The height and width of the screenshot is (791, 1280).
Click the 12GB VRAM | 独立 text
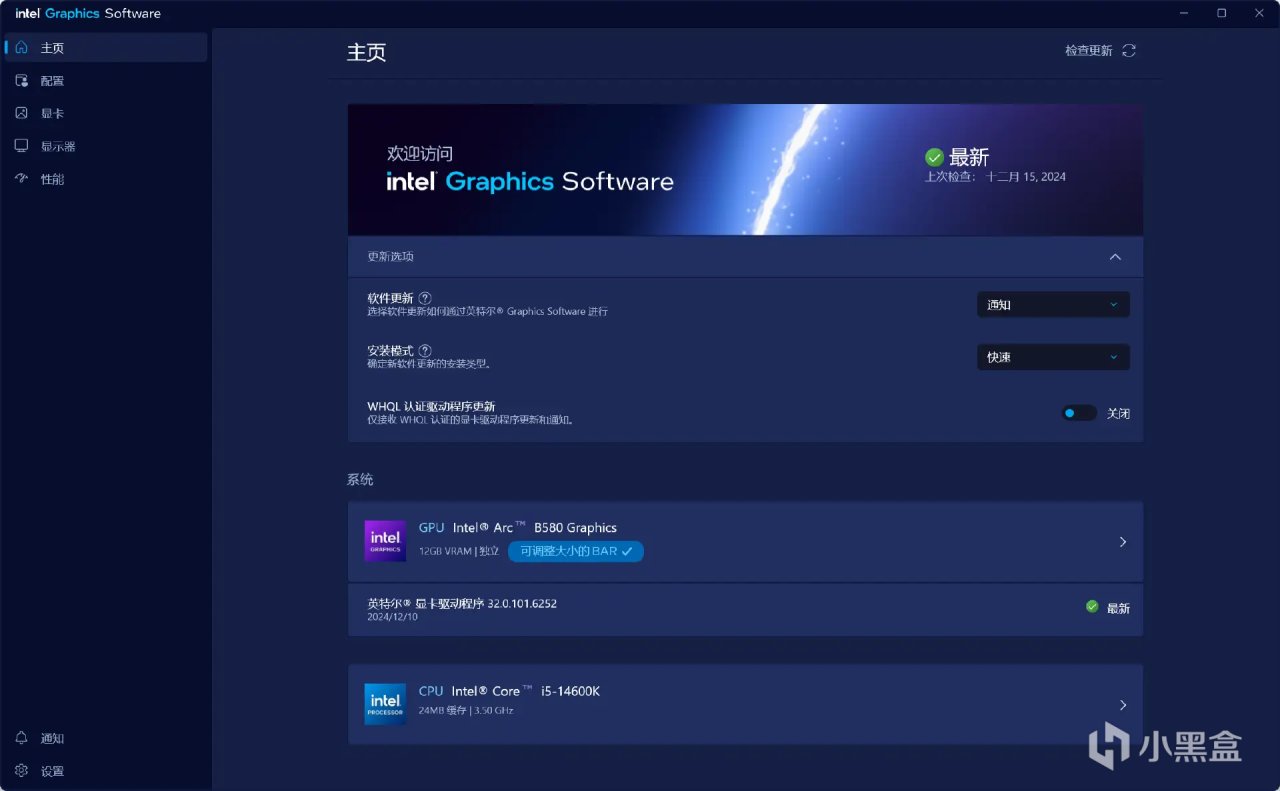pos(459,551)
